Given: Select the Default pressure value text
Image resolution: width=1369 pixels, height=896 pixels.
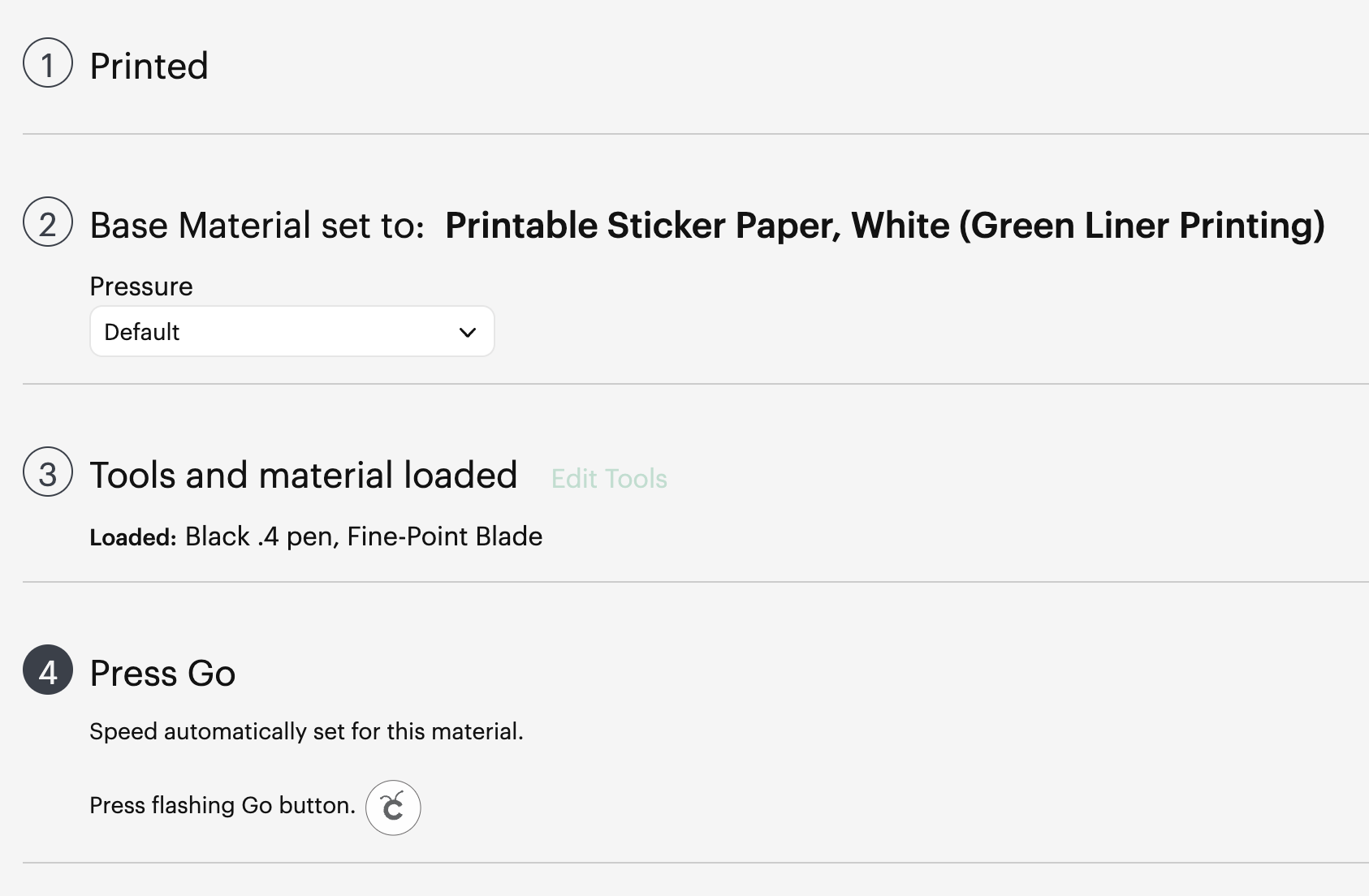Looking at the screenshot, I should (x=142, y=332).
